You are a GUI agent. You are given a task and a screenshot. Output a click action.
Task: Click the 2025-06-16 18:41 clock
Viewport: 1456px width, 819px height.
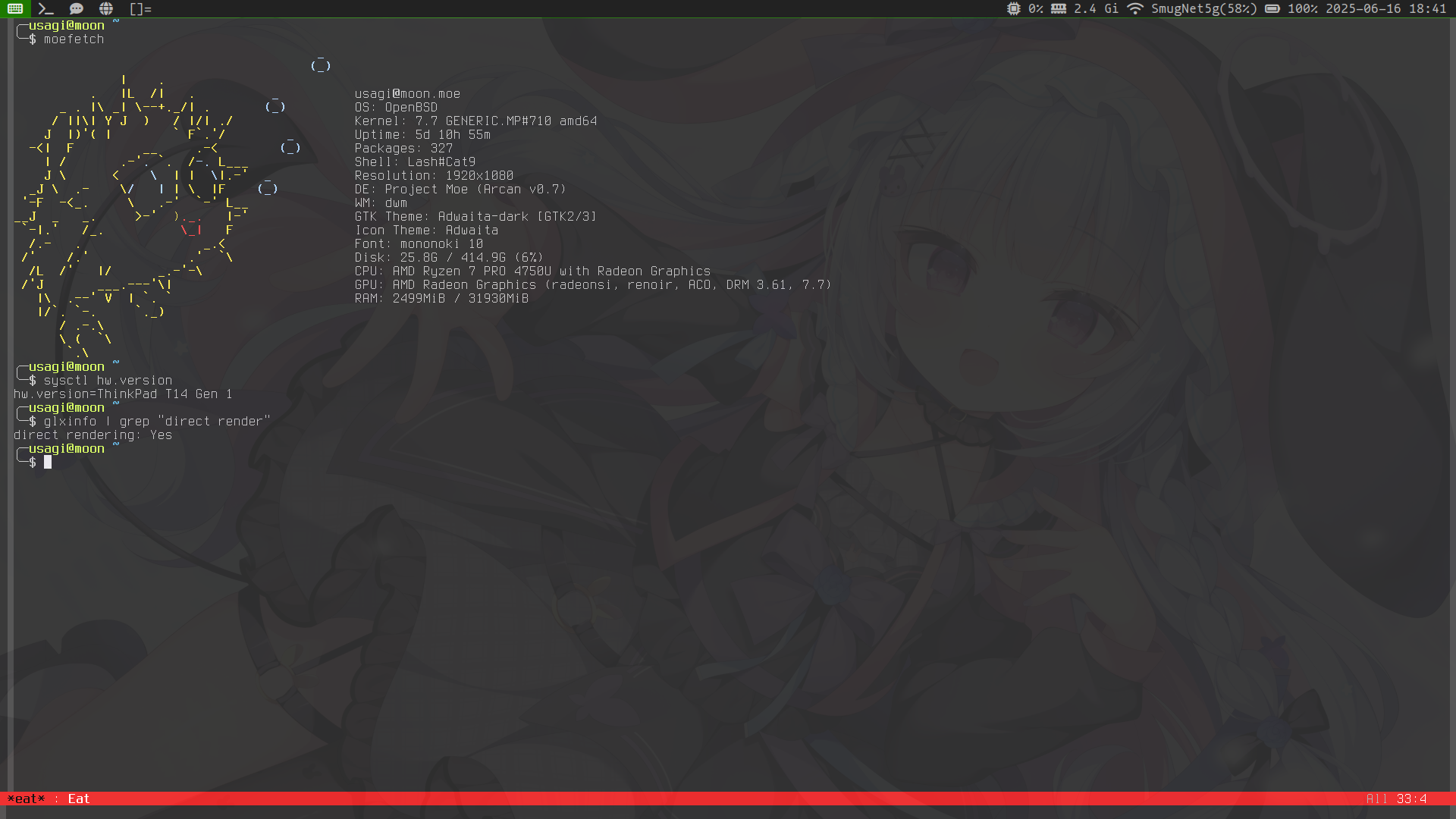click(x=1386, y=9)
